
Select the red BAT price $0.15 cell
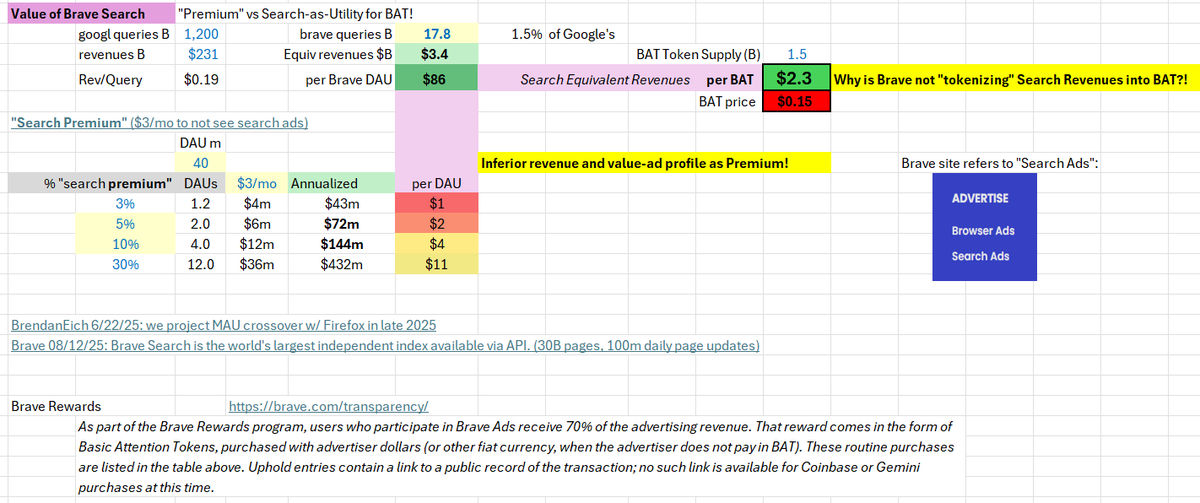795,102
